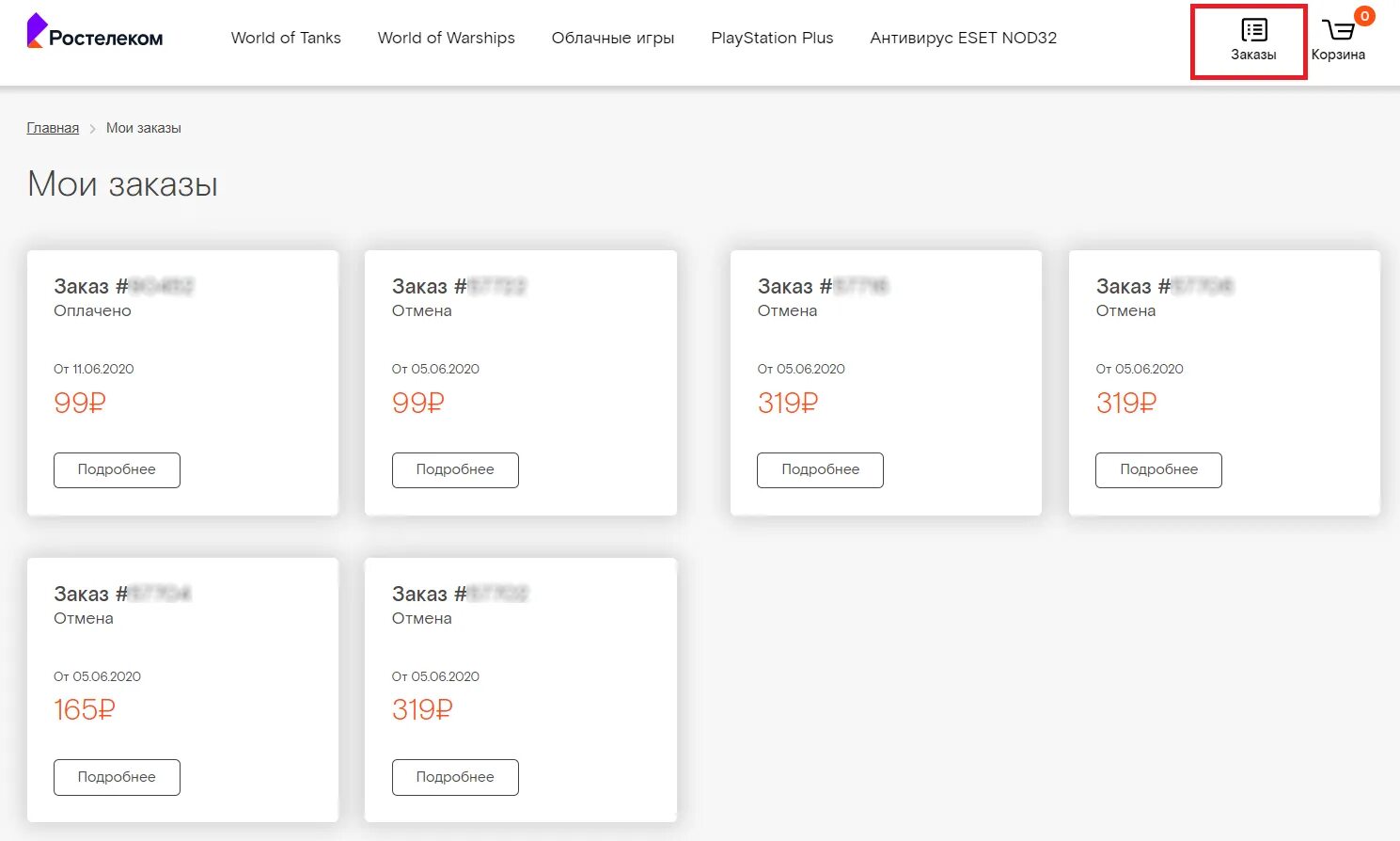Open World of Tanks menu item

[286, 38]
